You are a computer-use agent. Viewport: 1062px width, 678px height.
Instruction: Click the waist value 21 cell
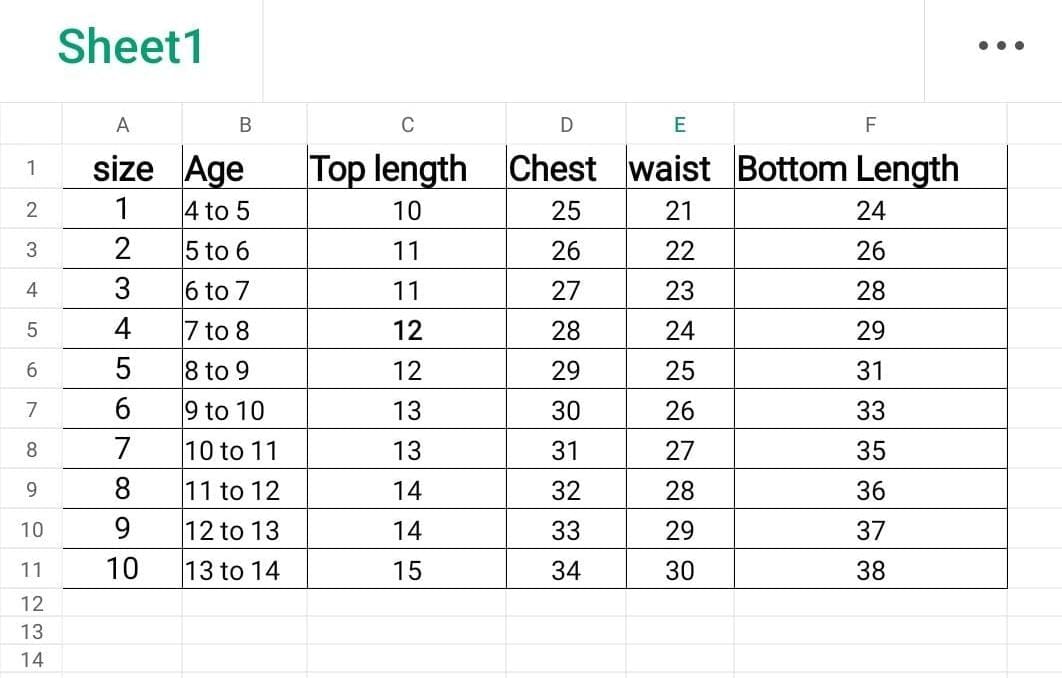[x=680, y=210]
